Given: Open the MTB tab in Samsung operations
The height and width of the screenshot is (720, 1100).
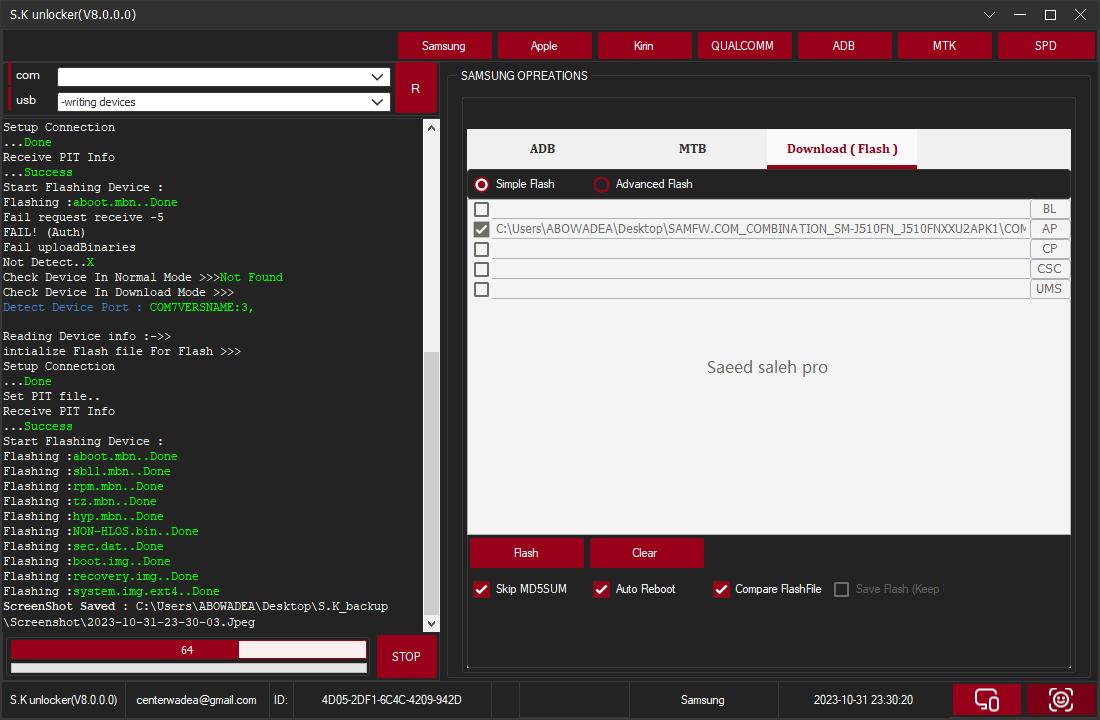Looking at the screenshot, I should tap(692, 149).
